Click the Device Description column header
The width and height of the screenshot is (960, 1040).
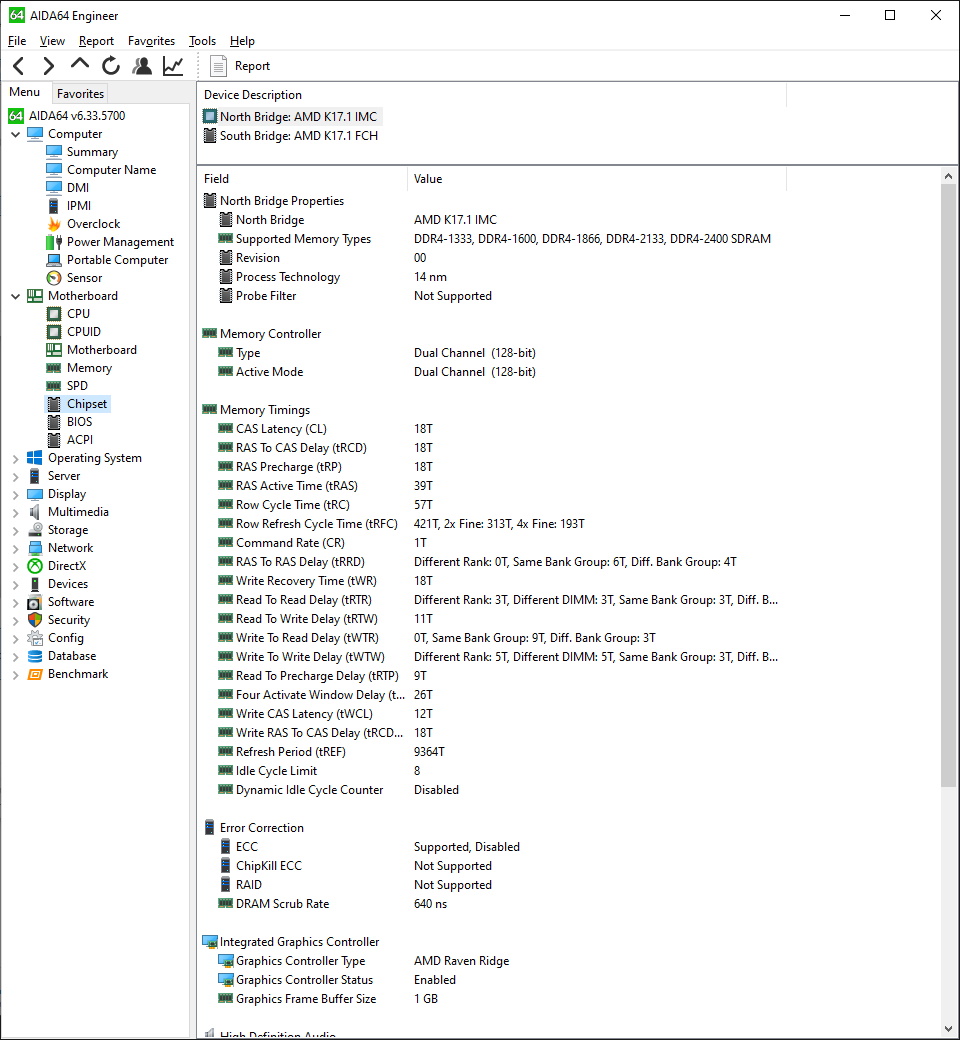(x=492, y=95)
